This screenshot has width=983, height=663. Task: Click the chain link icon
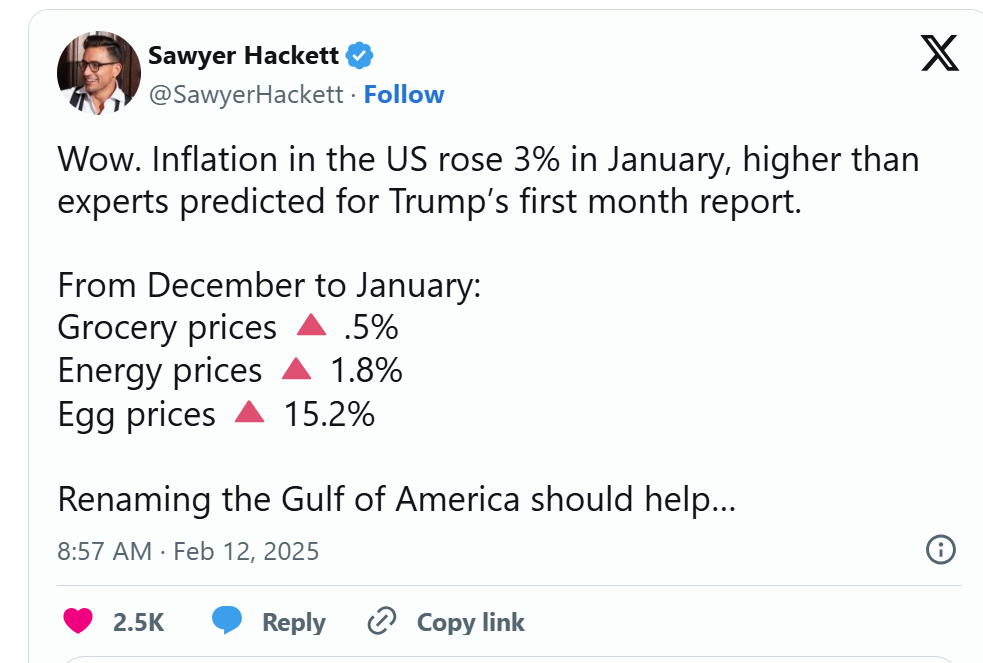coord(382,621)
